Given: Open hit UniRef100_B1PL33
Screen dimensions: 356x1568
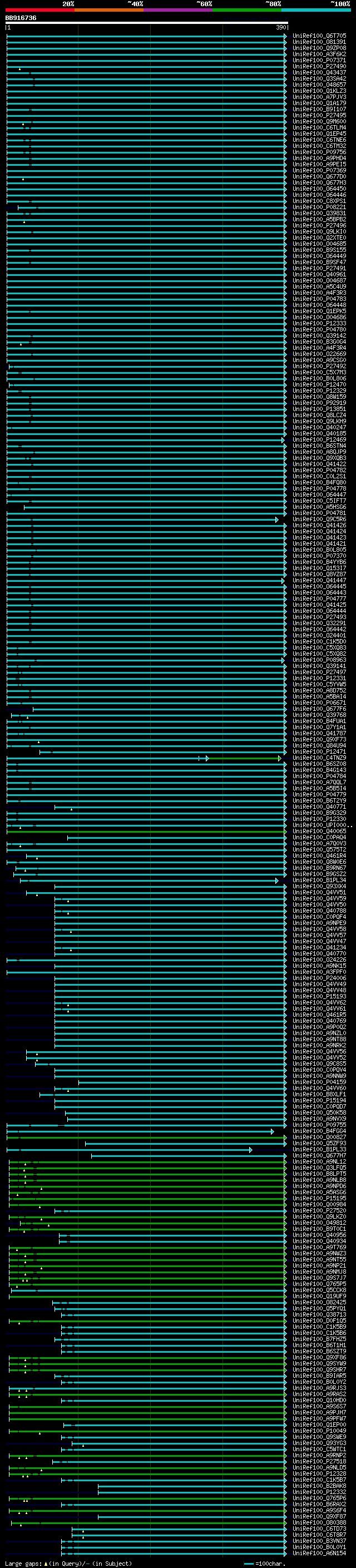Looking at the screenshot, I should tap(319, 1149).
